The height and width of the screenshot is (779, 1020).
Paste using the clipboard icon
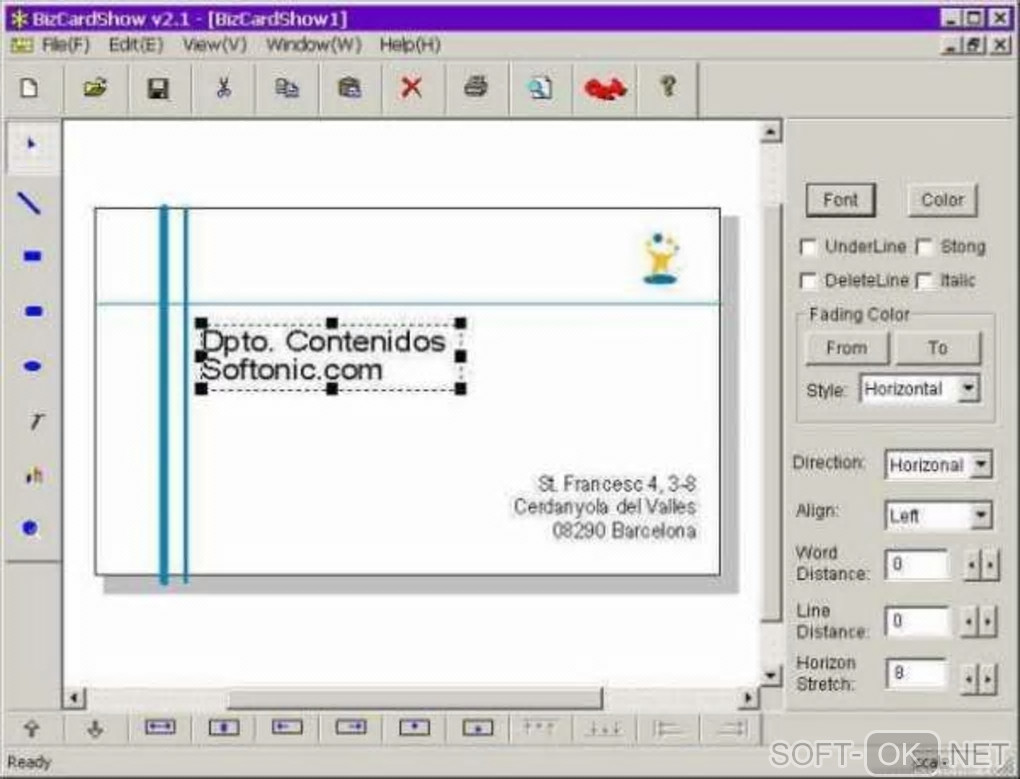[x=349, y=87]
